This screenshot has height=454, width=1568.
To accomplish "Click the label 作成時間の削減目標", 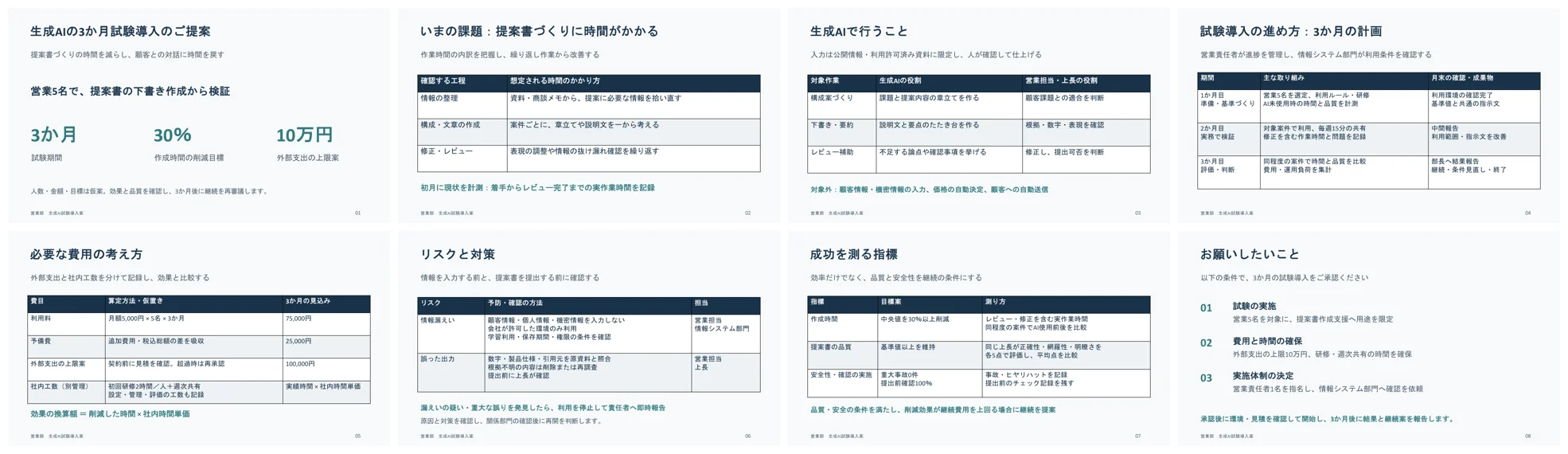I will point(189,158).
